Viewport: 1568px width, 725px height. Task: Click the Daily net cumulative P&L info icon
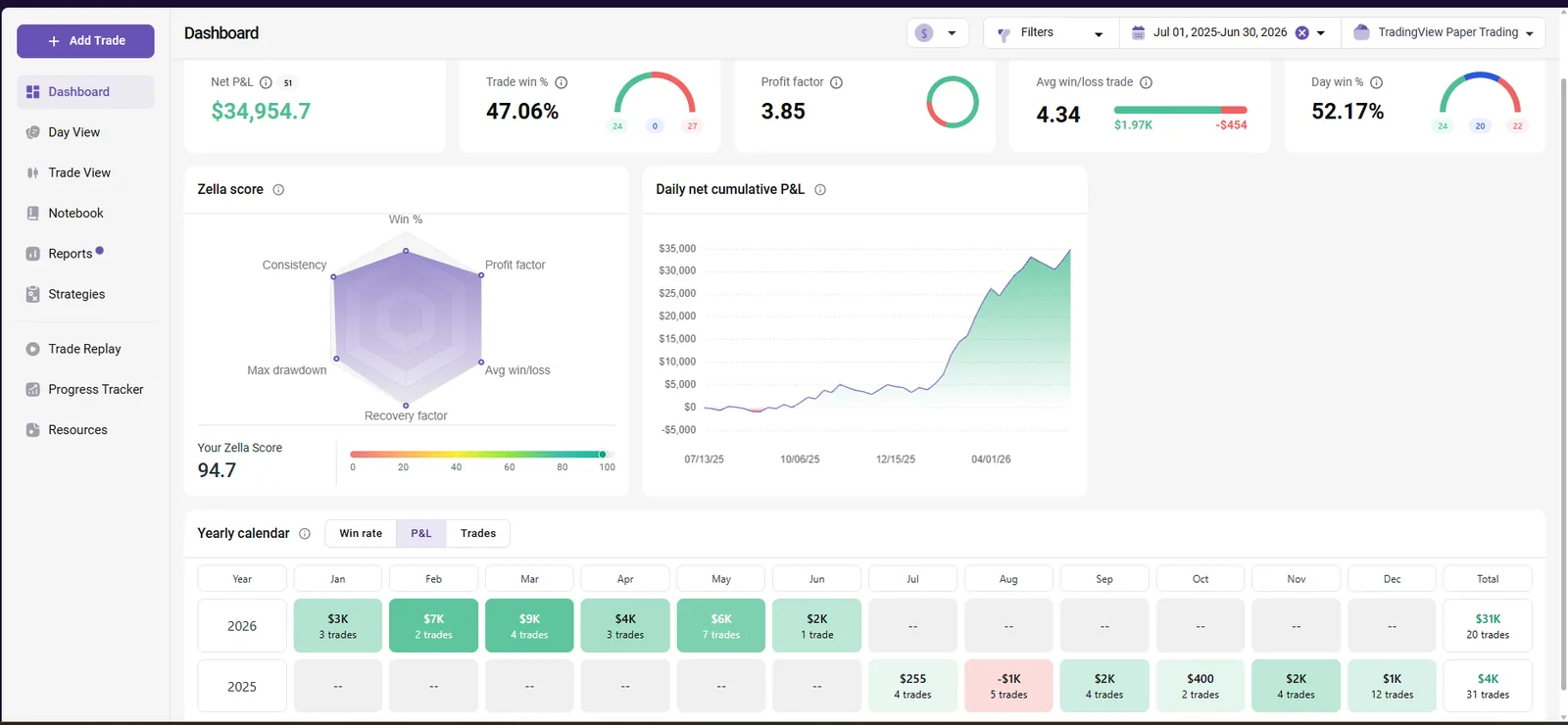coord(820,190)
